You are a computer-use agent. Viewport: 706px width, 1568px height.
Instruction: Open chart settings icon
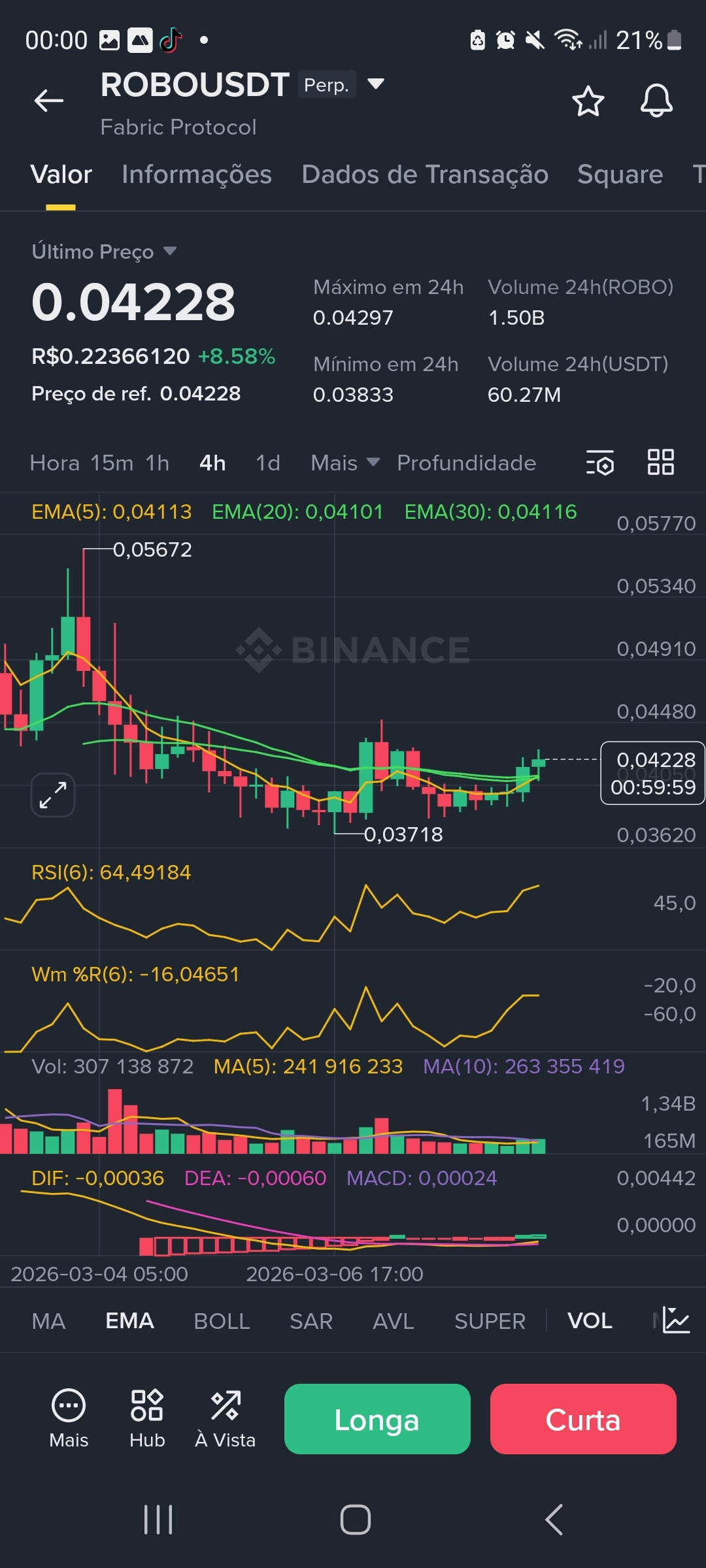[x=600, y=463]
